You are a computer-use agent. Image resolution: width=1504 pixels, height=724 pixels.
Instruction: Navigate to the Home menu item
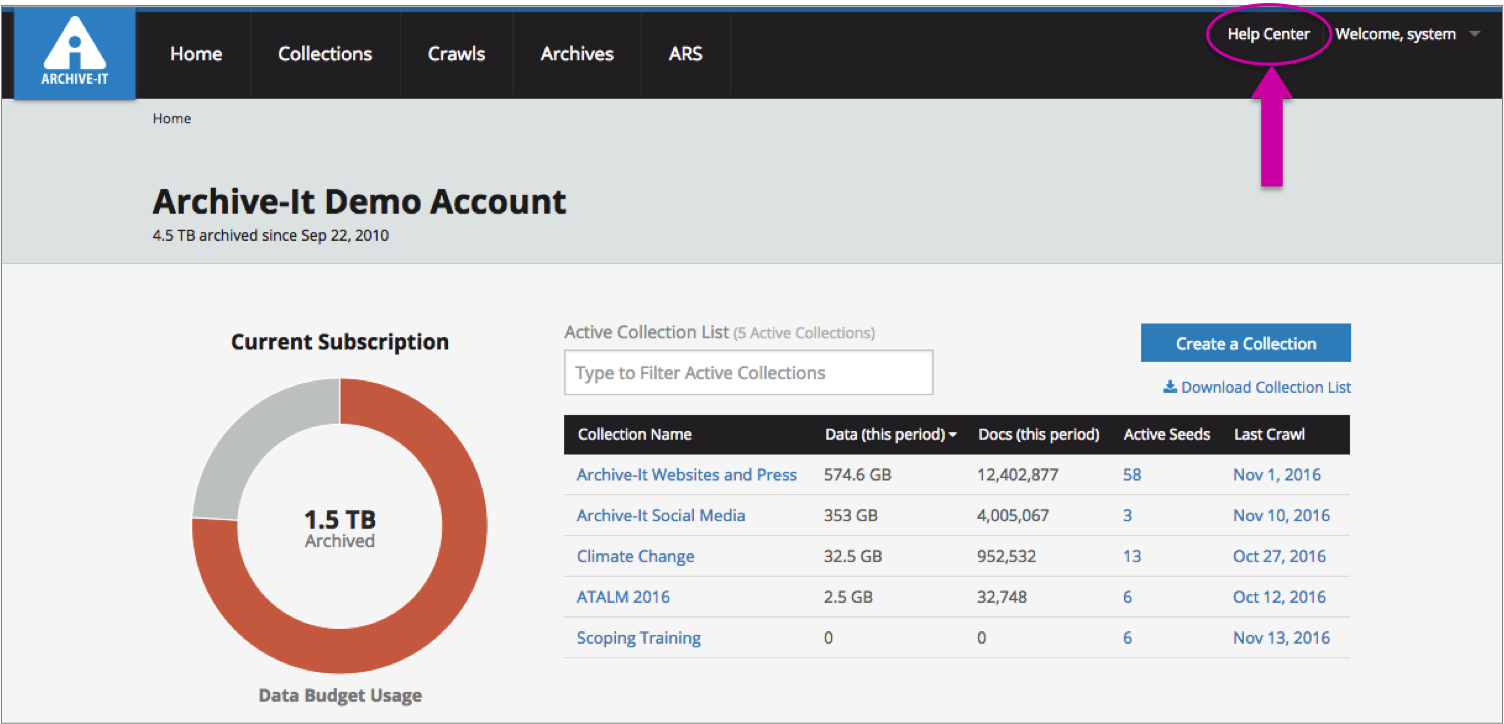tap(196, 54)
